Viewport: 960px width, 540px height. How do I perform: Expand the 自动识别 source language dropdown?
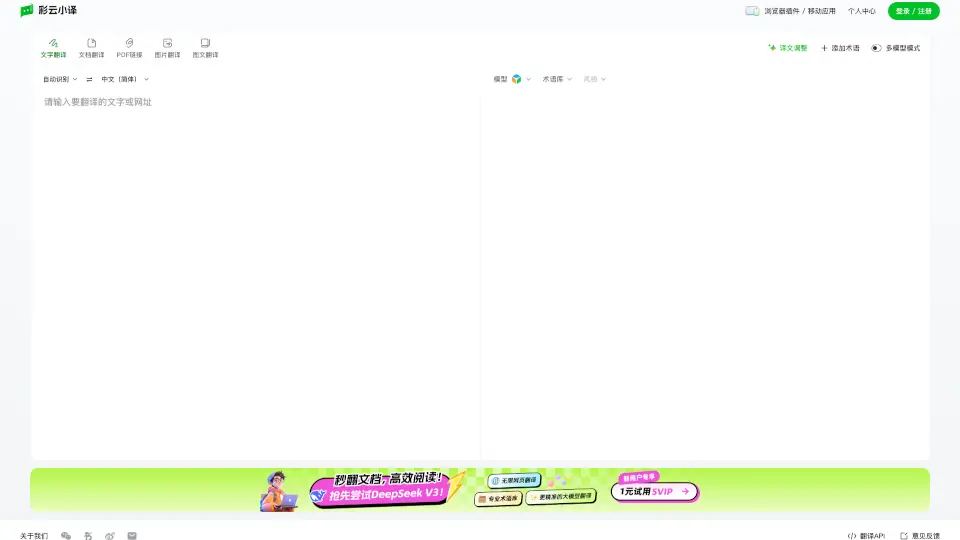pyautogui.click(x=59, y=79)
